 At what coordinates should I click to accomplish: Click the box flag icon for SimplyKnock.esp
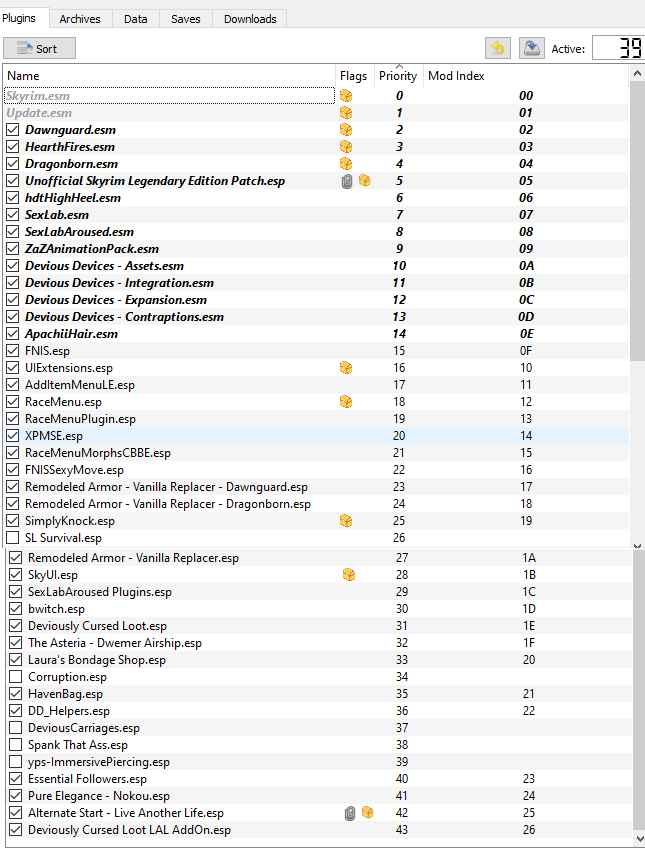(346, 521)
